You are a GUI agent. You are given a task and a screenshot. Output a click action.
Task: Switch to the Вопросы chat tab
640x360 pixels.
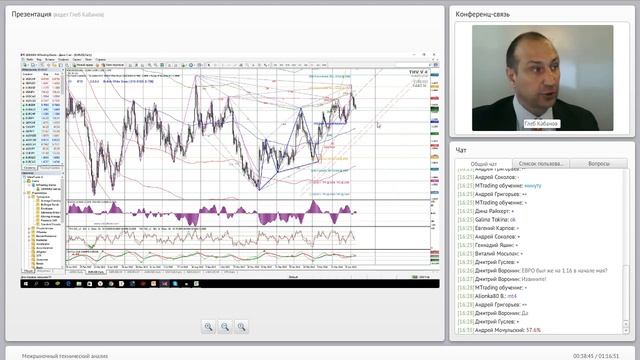click(599, 164)
